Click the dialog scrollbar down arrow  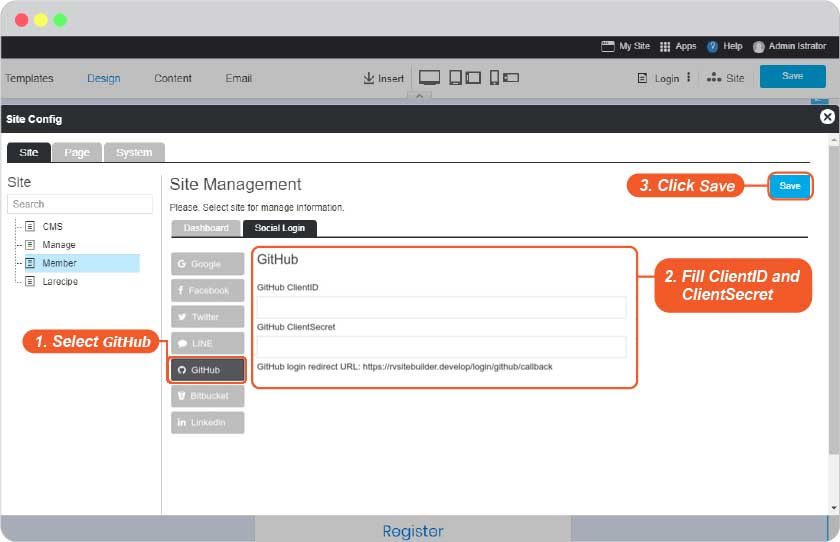(834, 508)
